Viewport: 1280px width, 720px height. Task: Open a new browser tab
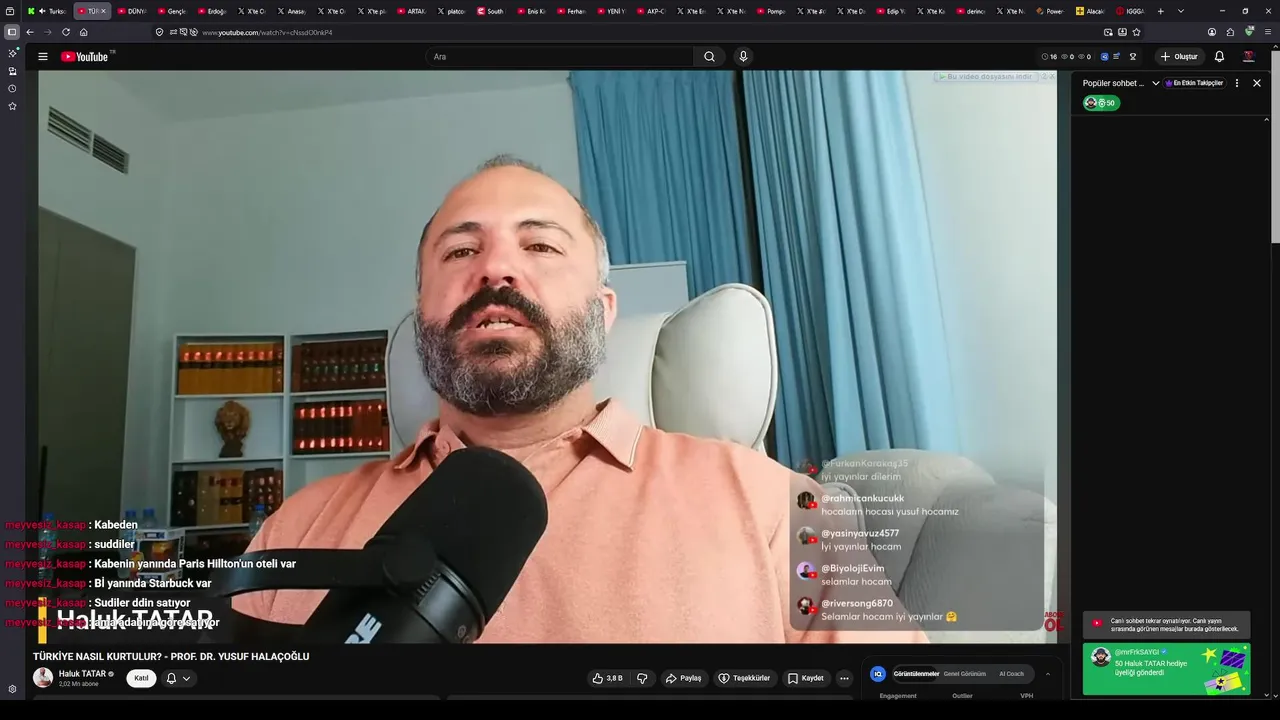1160,11
